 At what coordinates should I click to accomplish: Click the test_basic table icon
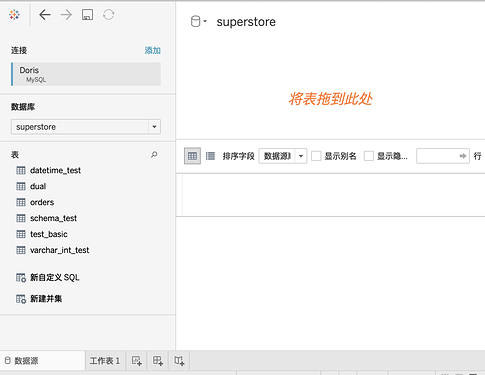click(x=21, y=234)
